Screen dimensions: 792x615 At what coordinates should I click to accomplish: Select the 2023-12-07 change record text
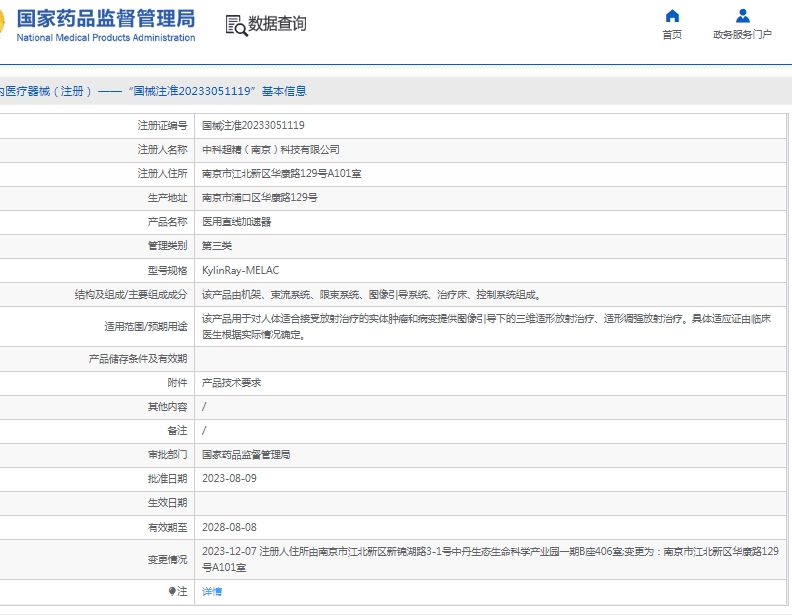point(490,559)
